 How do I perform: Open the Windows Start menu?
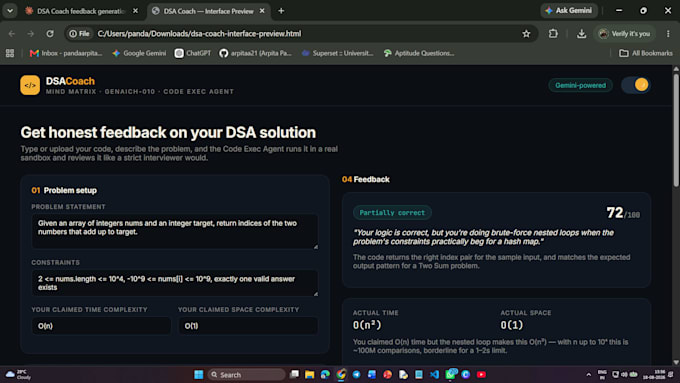point(199,374)
